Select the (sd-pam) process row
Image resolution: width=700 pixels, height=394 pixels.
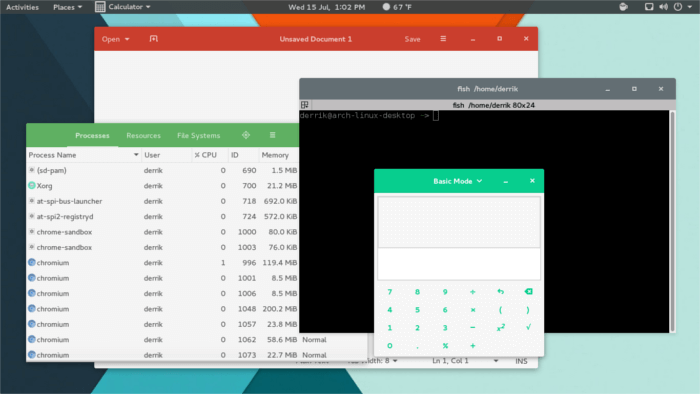coord(162,170)
